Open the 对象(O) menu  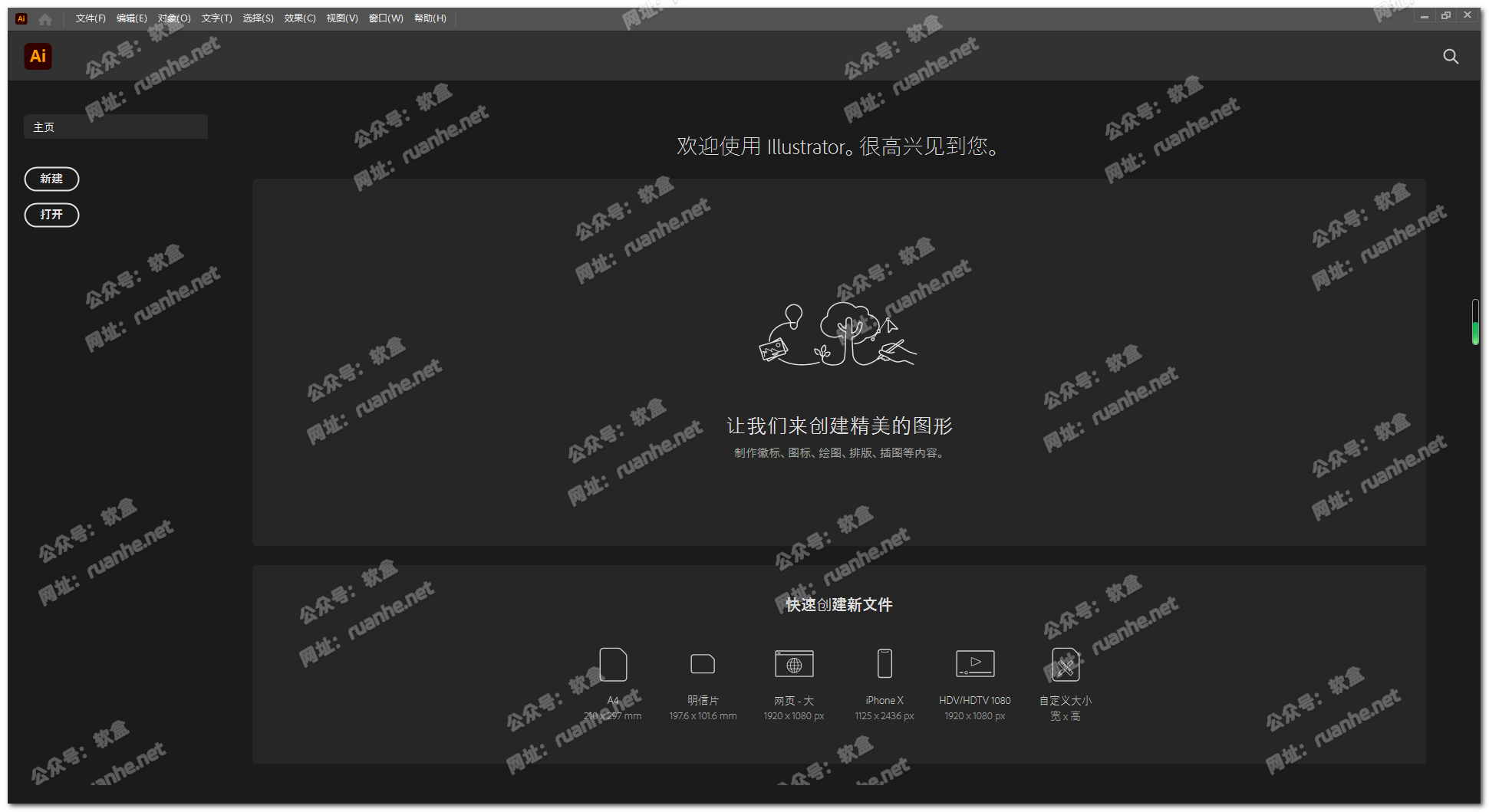click(174, 18)
